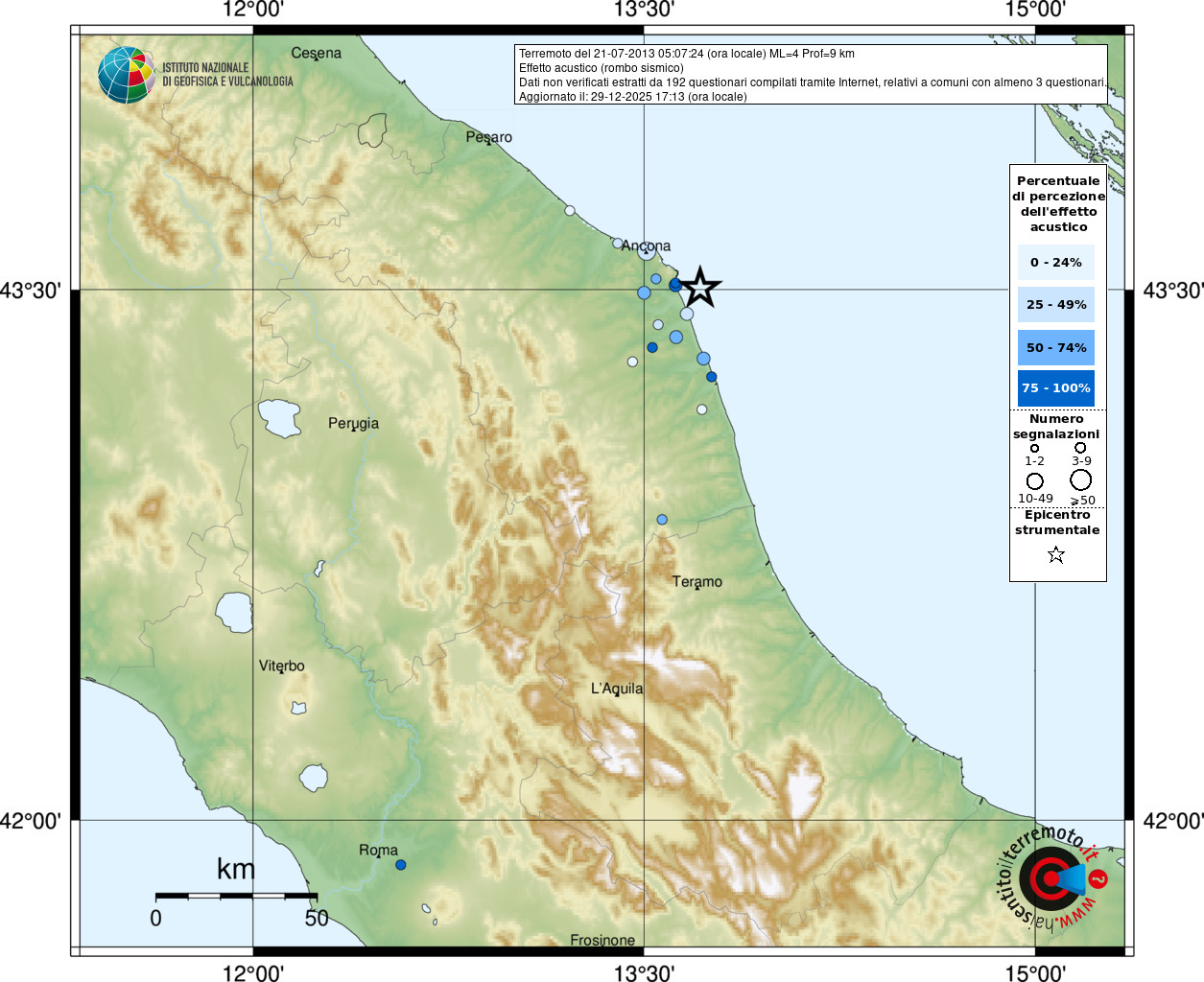Image resolution: width=1204 pixels, height=982 pixels.
Task: Select the 25 - 49% legend swatch
Action: [1056, 305]
